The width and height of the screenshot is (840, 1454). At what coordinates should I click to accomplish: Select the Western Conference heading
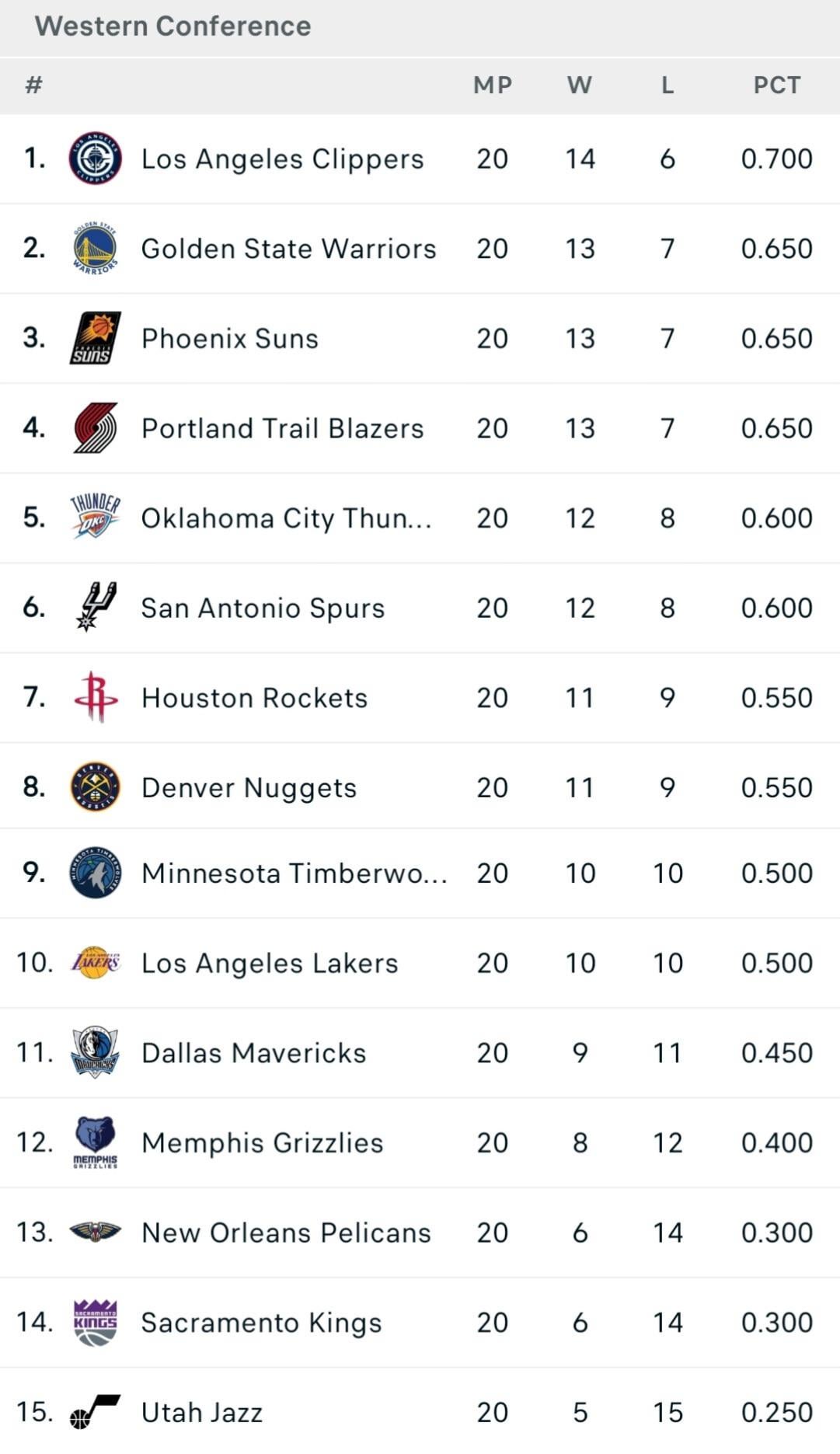click(x=173, y=26)
